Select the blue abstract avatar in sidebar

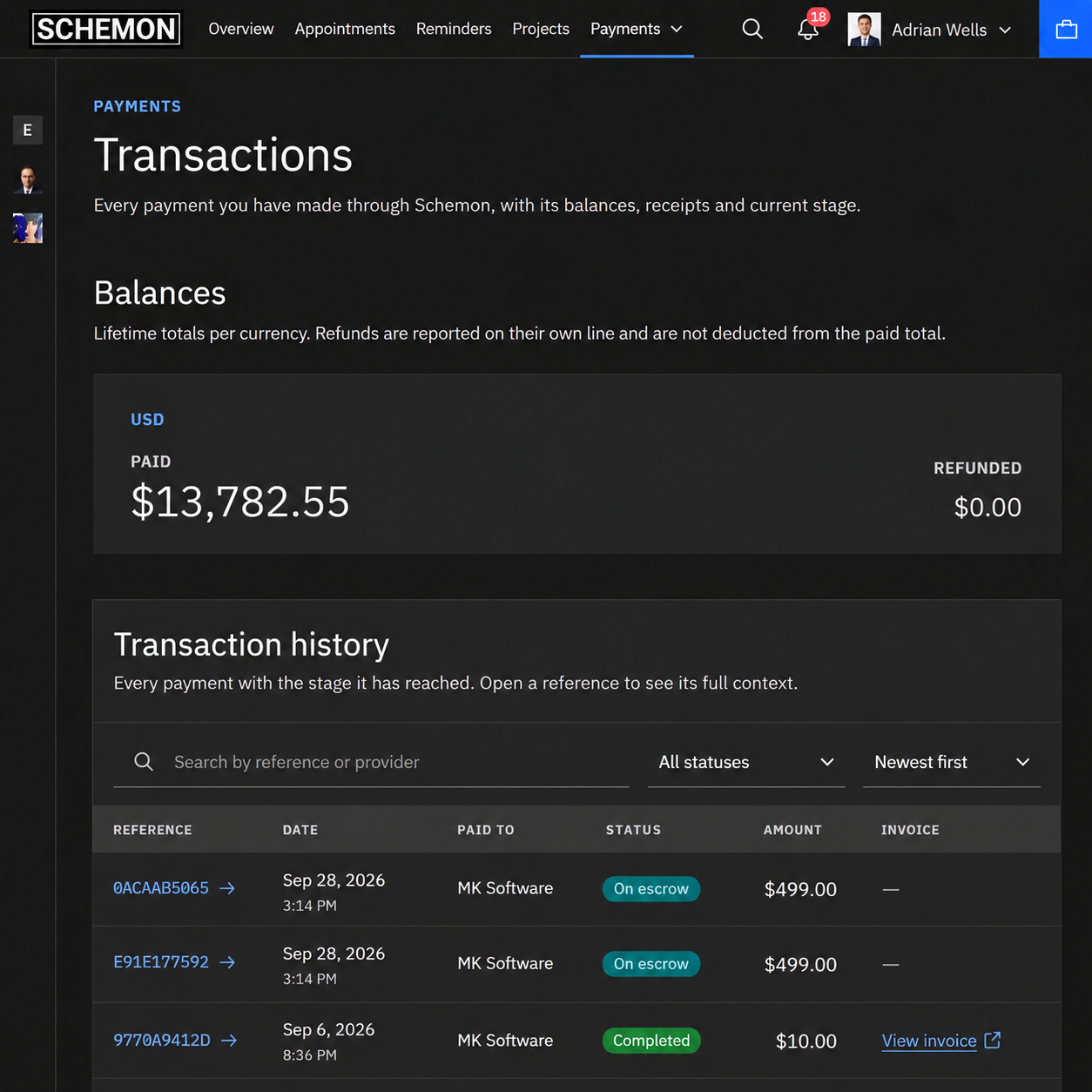pos(28,228)
